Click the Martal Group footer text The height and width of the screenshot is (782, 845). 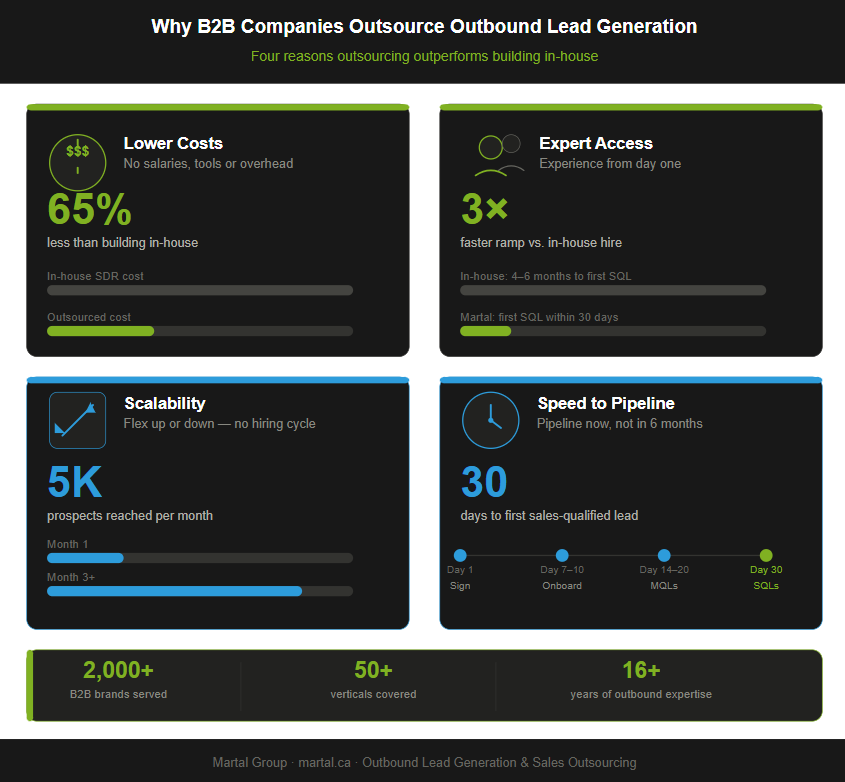(x=249, y=762)
